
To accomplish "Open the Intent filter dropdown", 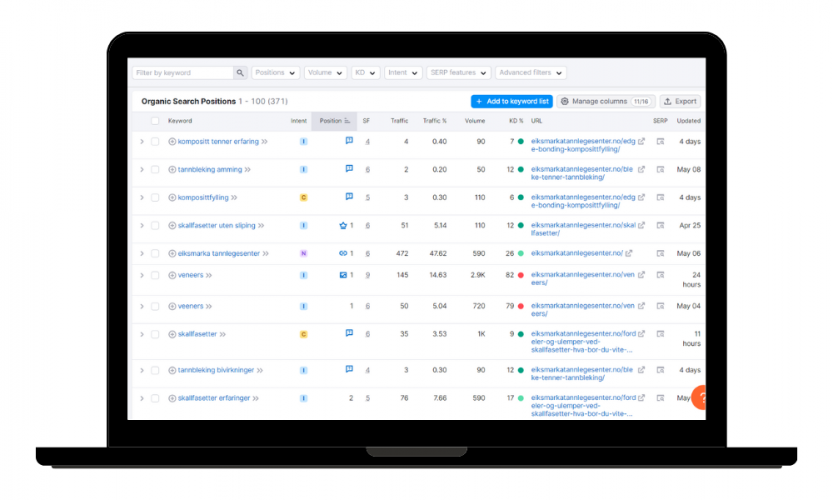I will pyautogui.click(x=403, y=73).
